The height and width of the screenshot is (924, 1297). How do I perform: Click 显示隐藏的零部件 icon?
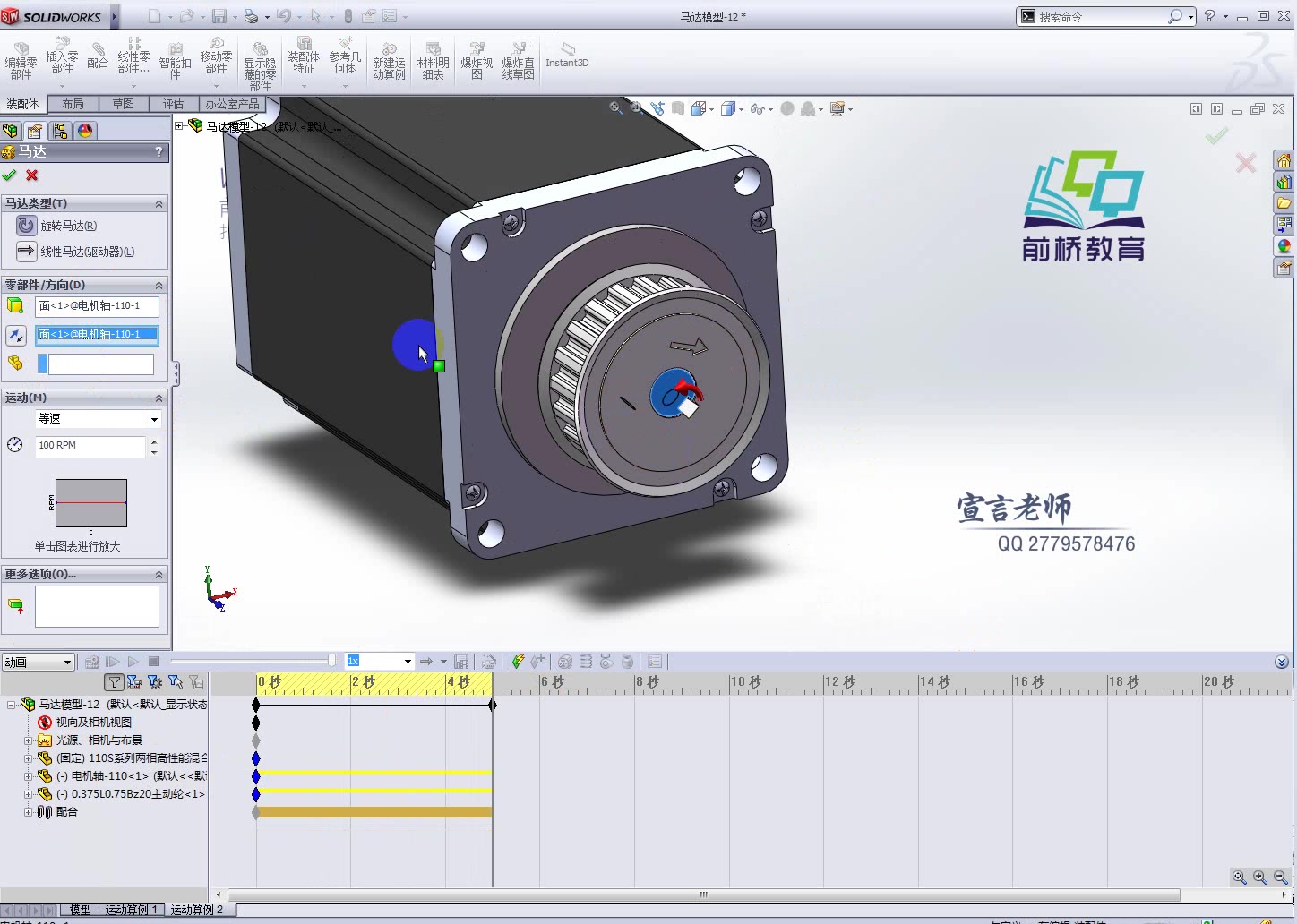(x=260, y=65)
